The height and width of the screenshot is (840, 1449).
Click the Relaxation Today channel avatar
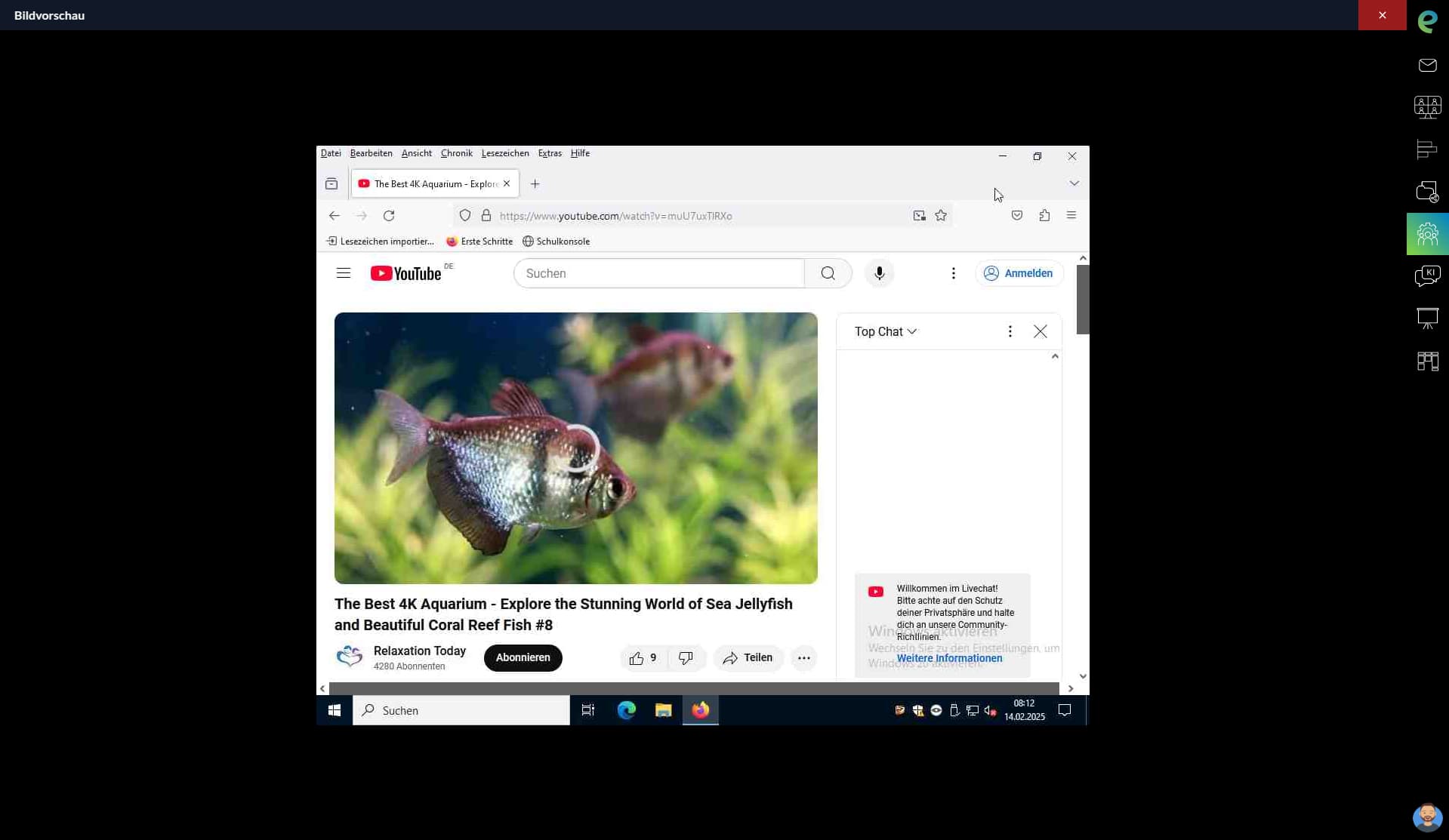coord(349,657)
